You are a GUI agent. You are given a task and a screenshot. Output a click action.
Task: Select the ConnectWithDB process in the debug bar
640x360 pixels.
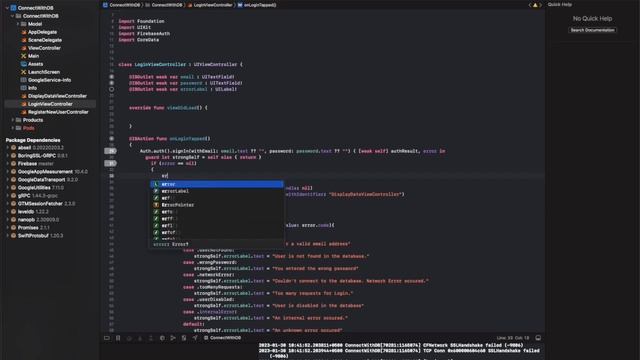[x=222, y=338]
